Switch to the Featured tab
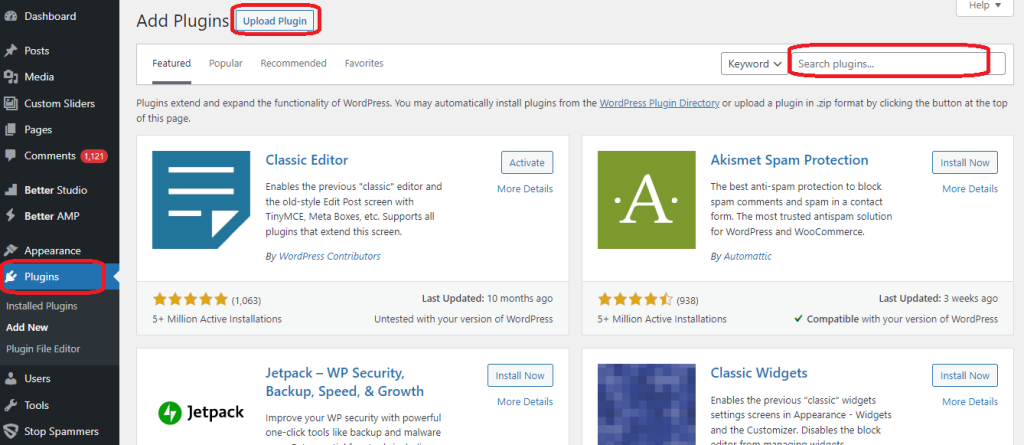This screenshot has height=445, width=1024. tap(172, 63)
